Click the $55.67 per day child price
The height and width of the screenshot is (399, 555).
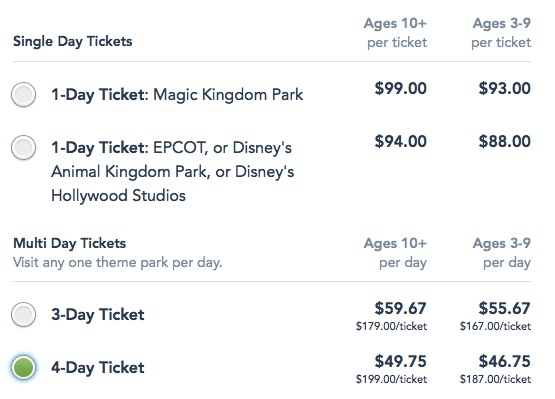pyautogui.click(x=504, y=308)
